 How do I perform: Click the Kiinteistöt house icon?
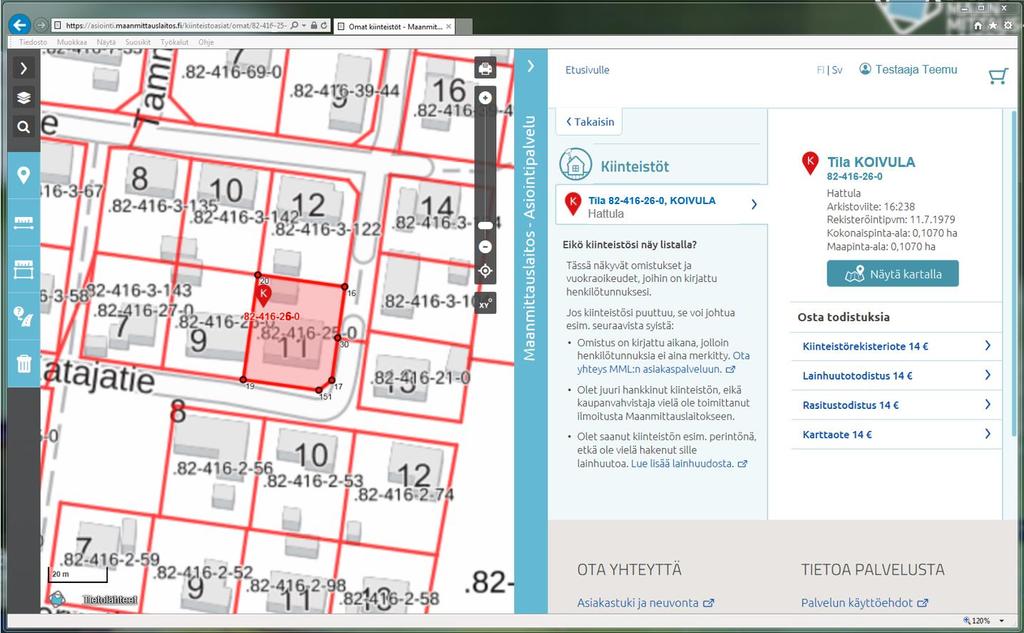point(575,165)
